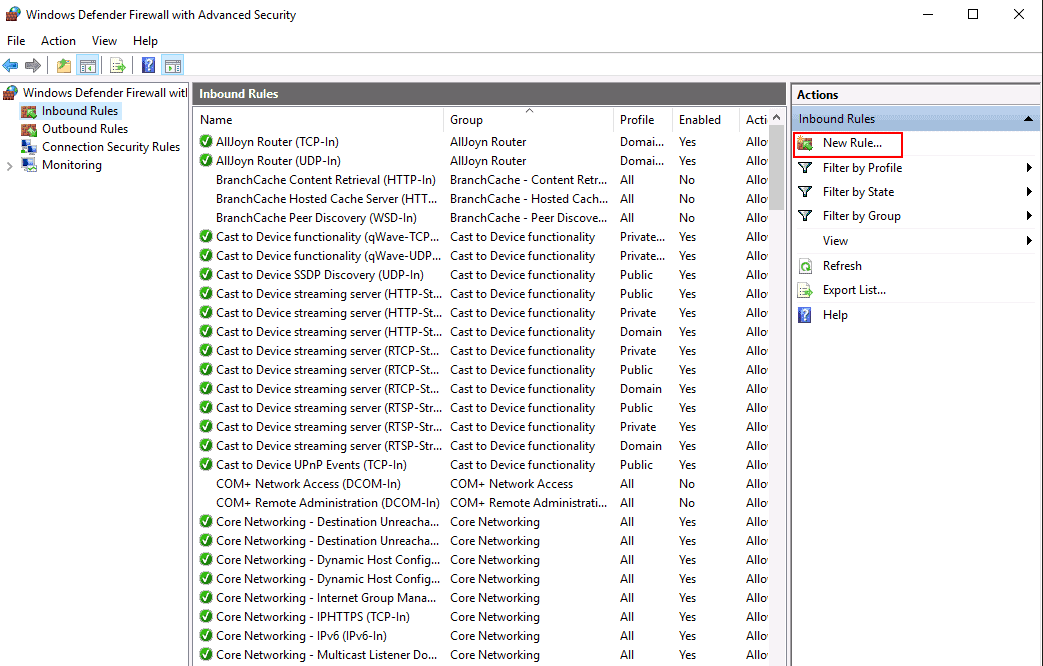Collapse the Inbound Rules actions section
1043x666 pixels.
pos(1028,119)
